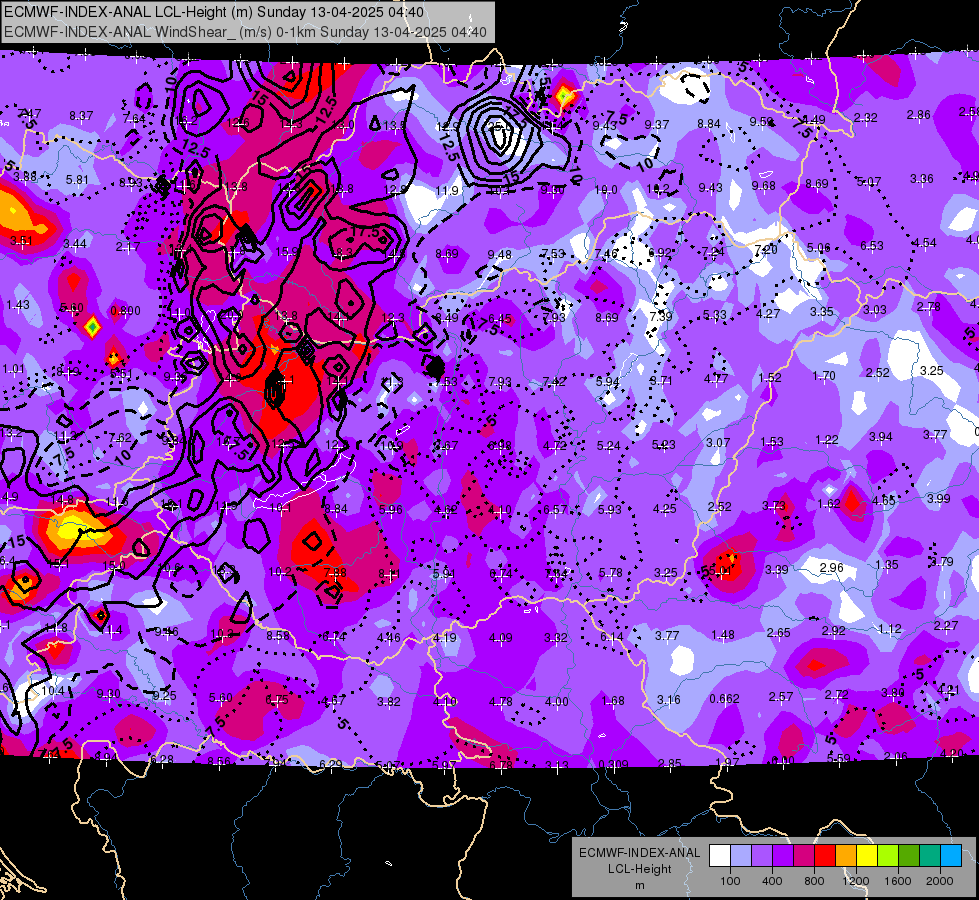Click the dark green legend swatch
Viewport: 979px width, 900px height.
909,856
